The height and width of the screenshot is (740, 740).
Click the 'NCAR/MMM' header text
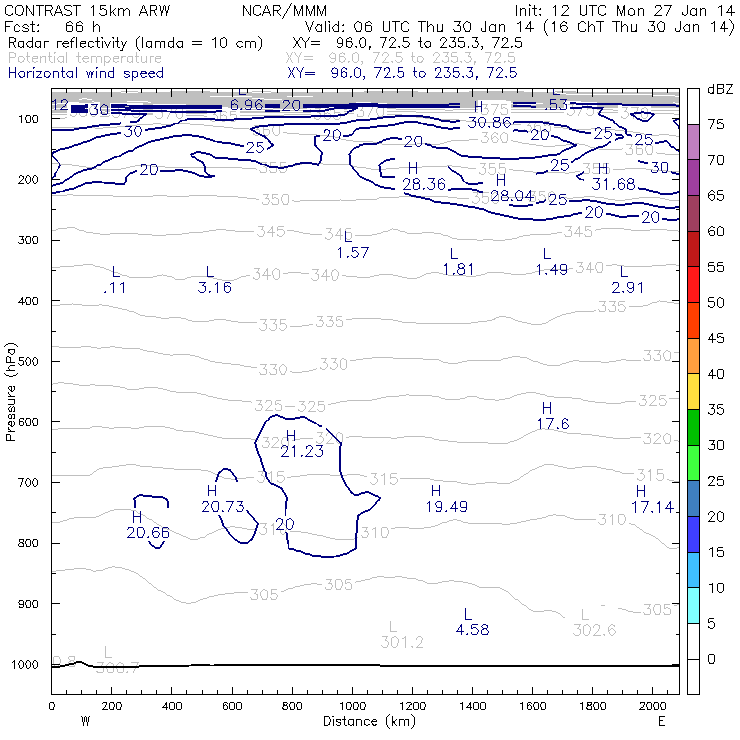[x=285, y=11]
